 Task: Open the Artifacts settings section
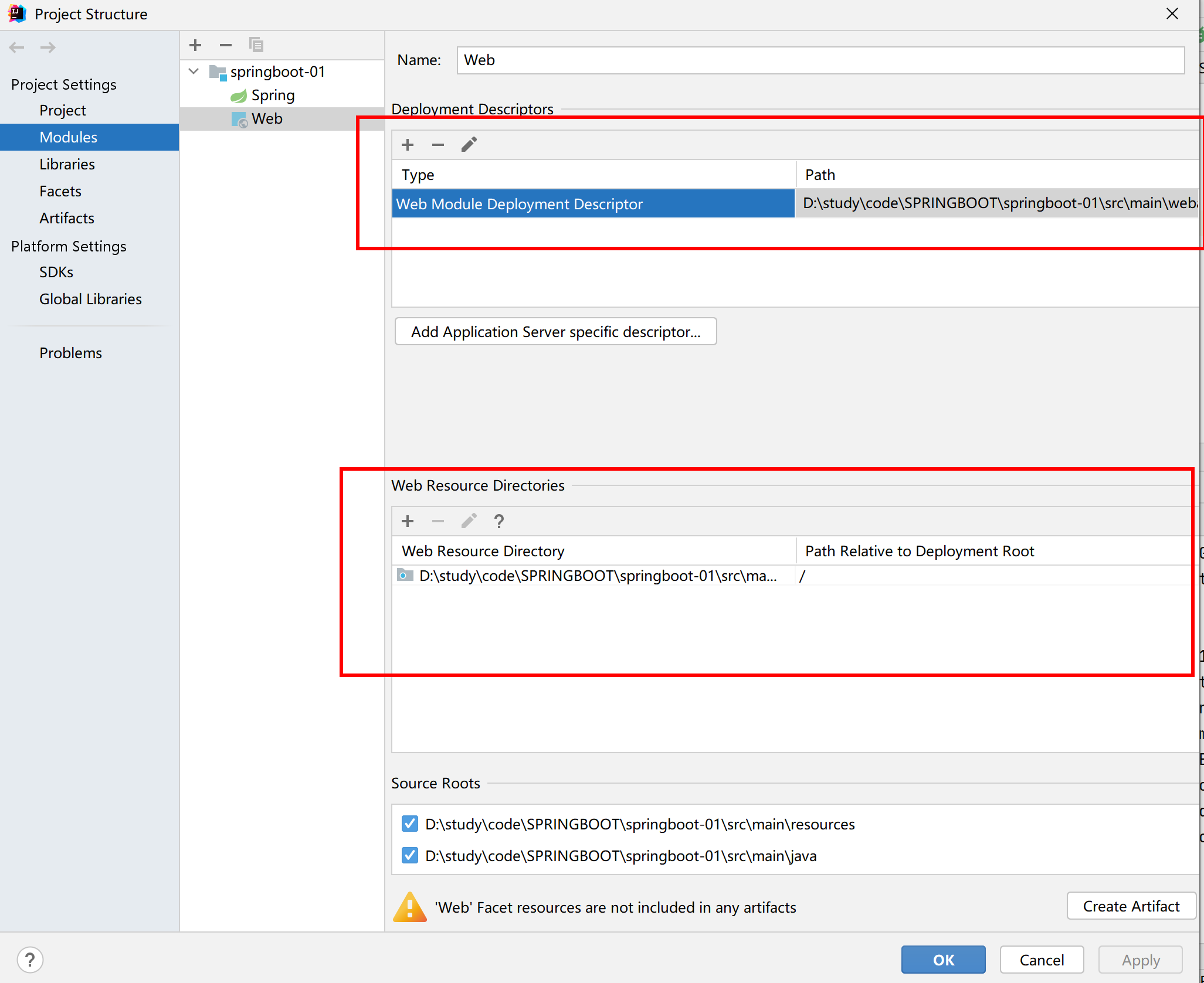tap(67, 218)
